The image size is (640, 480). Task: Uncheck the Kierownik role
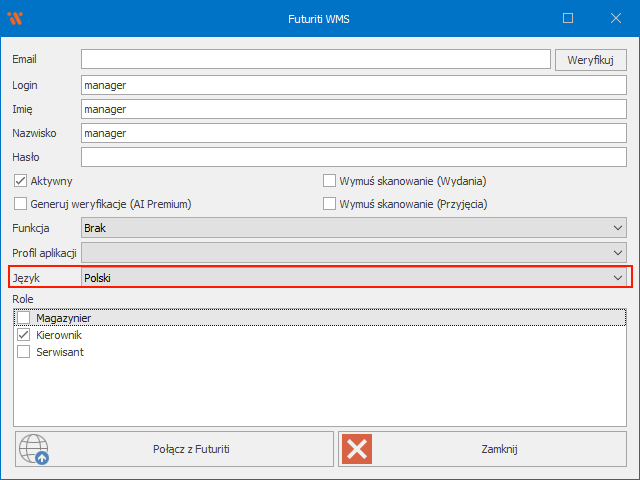(x=23, y=335)
